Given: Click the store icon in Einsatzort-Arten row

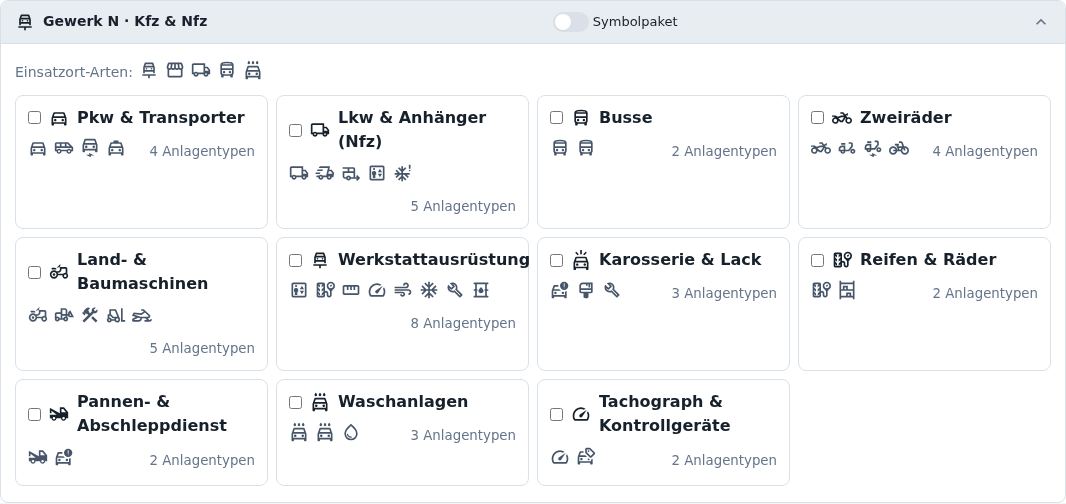Looking at the screenshot, I should coord(175,70).
